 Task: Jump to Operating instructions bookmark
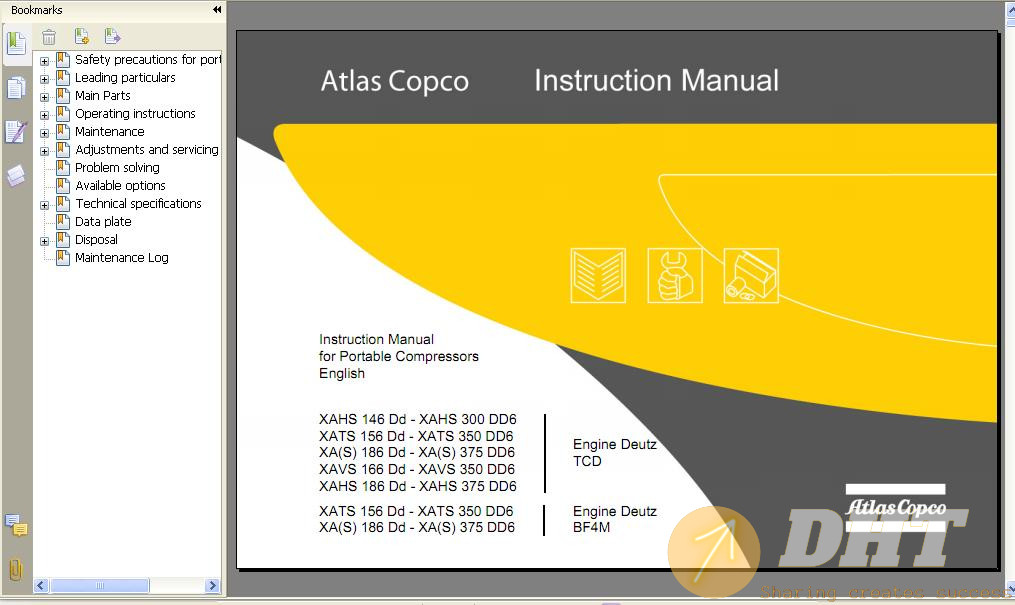click(135, 114)
